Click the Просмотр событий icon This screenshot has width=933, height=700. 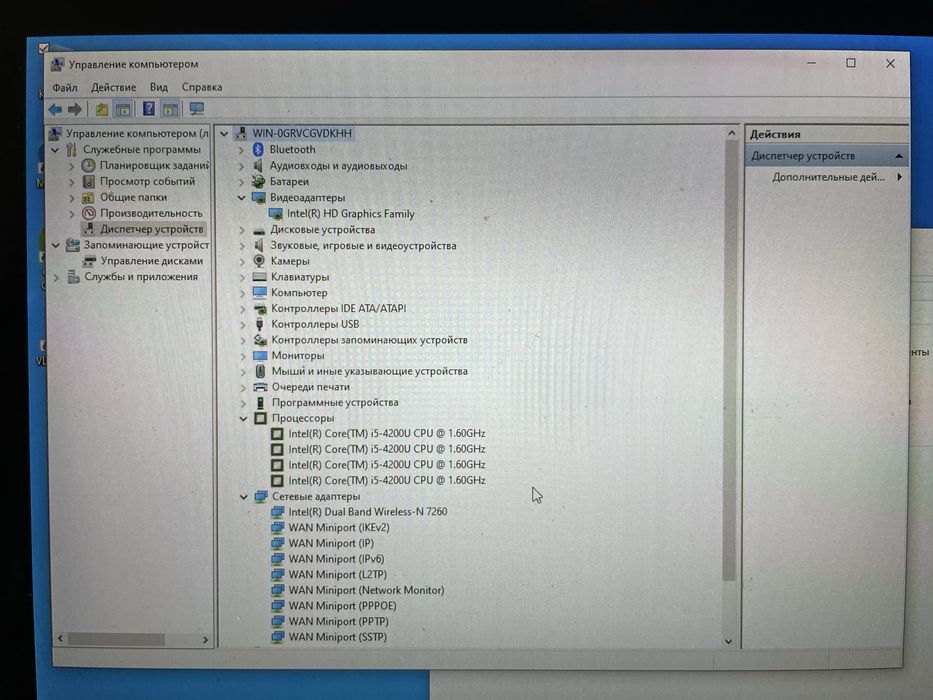pyautogui.click(x=89, y=181)
